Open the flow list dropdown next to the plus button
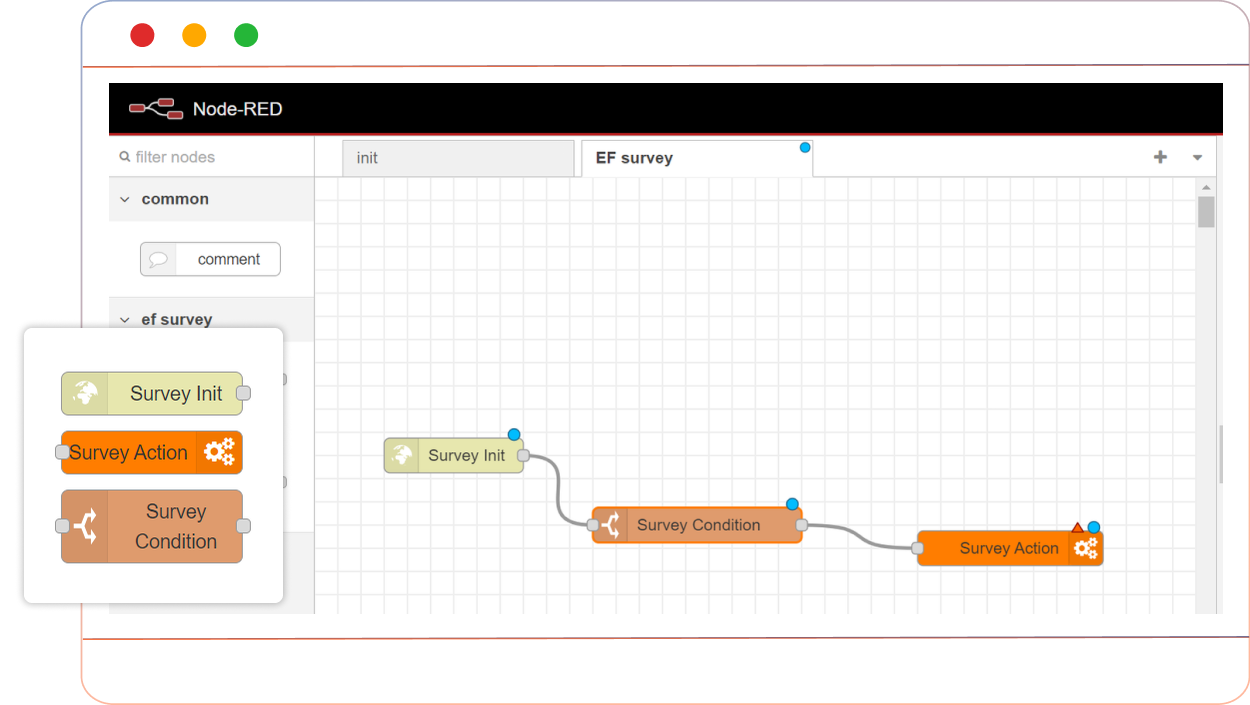1250x705 pixels. [1196, 157]
